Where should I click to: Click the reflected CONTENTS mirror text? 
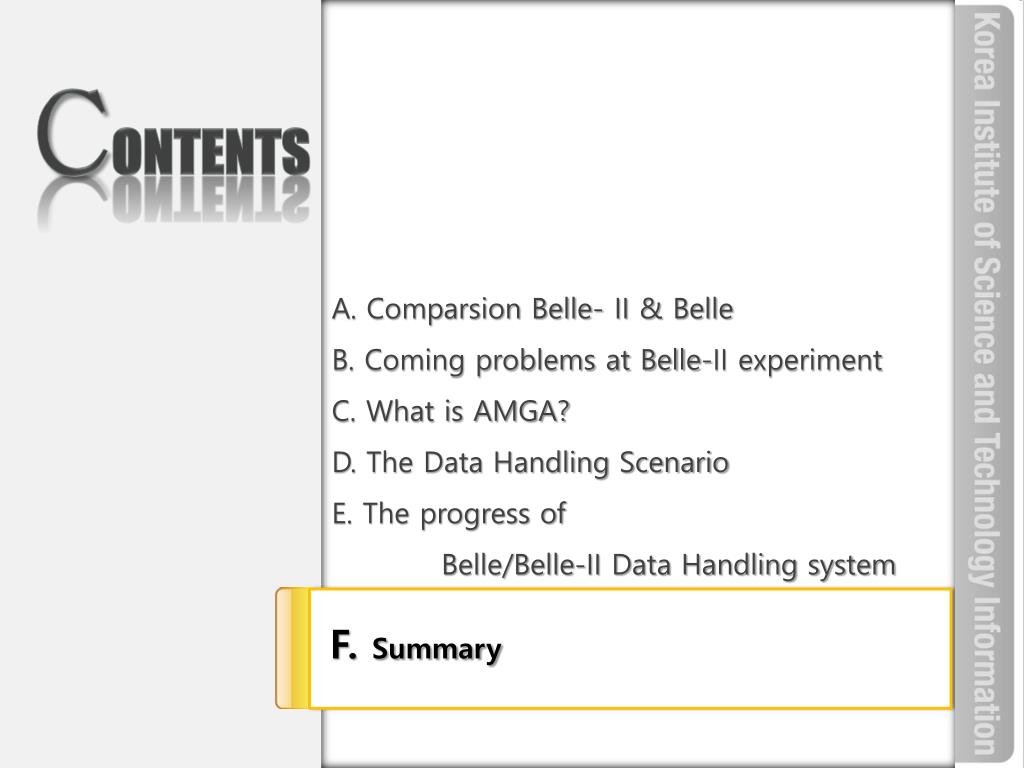point(173,202)
